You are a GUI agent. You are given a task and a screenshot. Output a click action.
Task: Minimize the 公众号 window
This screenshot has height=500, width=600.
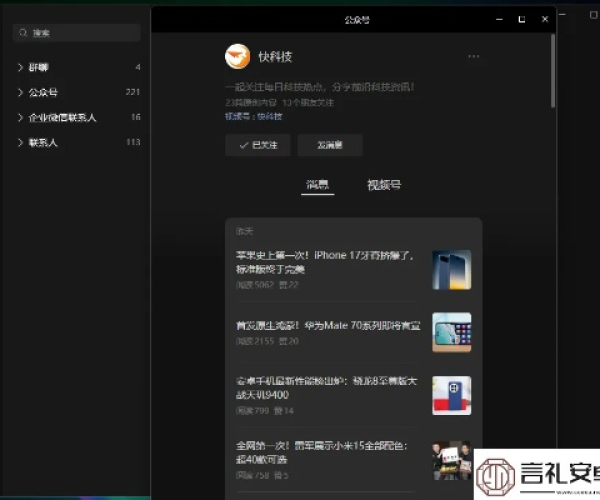point(499,19)
